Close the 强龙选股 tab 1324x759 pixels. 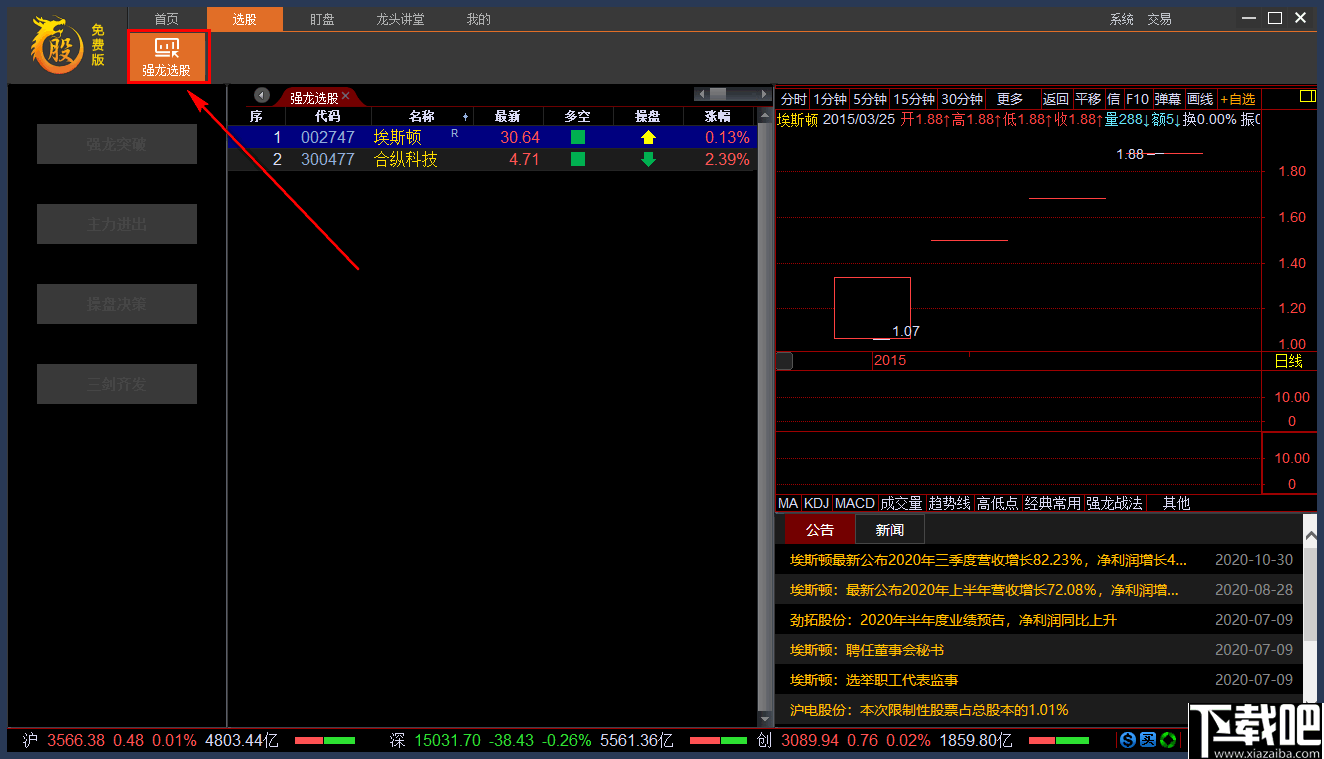coord(346,96)
